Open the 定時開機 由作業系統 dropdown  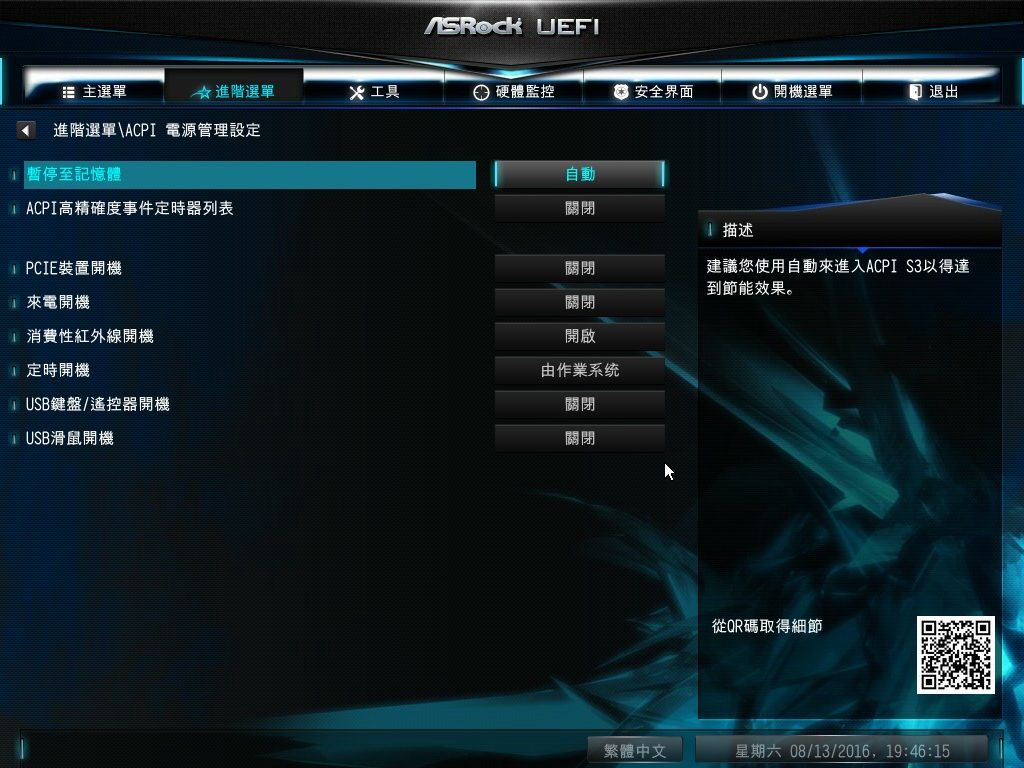pos(579,370)
